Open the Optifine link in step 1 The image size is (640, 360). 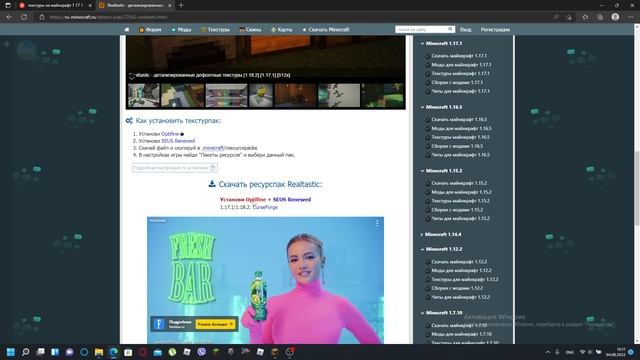pos(170,134)
